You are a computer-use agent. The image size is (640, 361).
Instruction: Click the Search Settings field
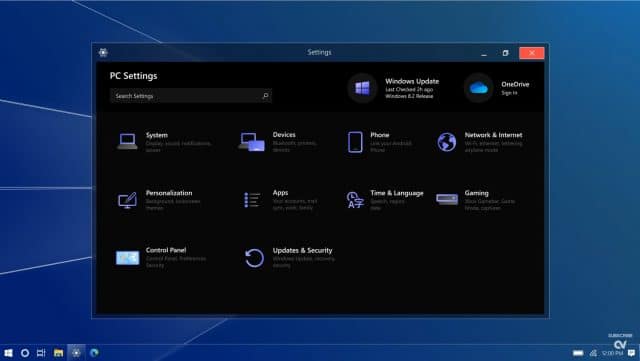[x=191, y=96]
